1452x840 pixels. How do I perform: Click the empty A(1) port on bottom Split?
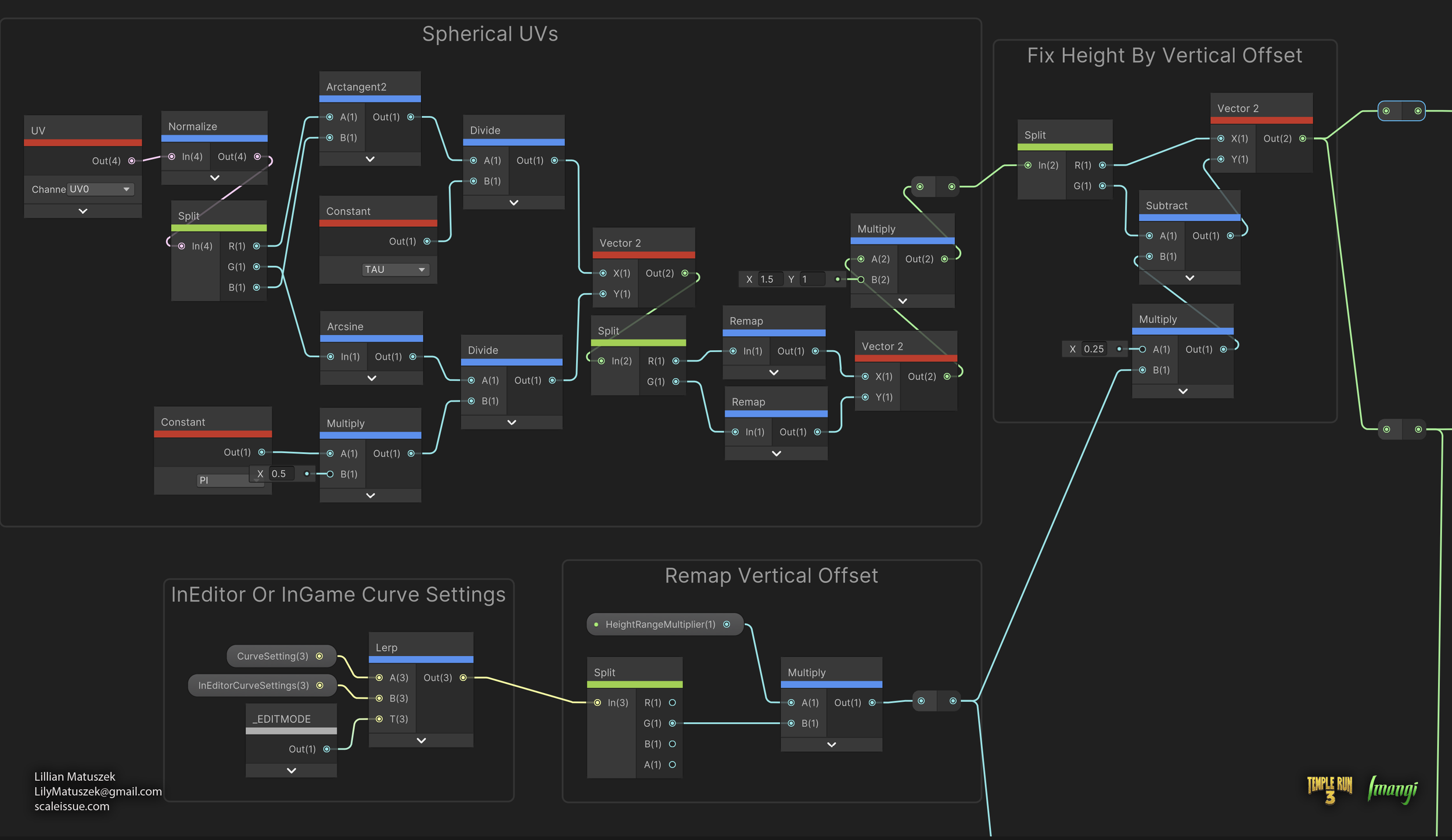pos(673,765)
